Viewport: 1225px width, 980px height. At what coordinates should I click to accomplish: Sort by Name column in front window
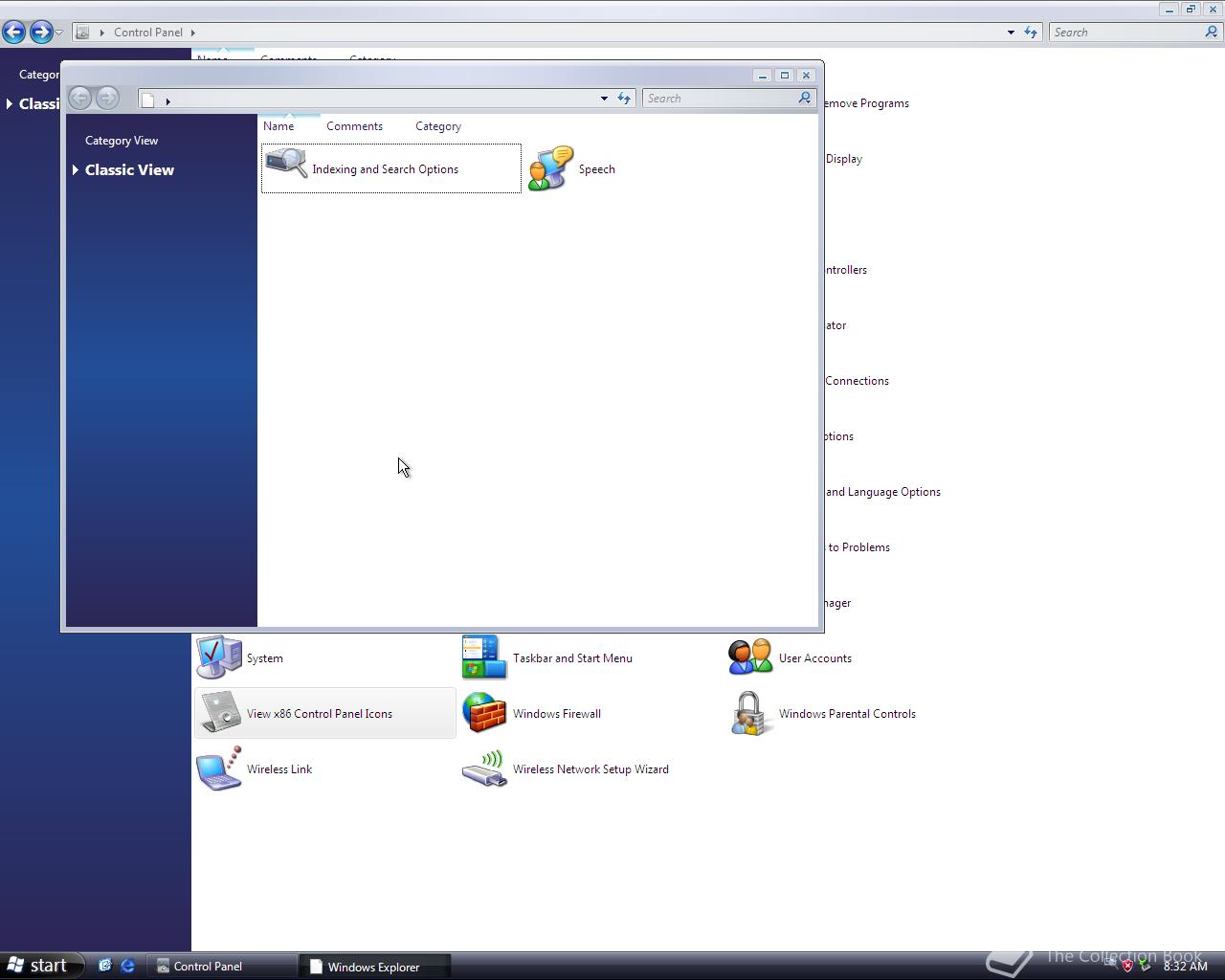coord(278,125)
